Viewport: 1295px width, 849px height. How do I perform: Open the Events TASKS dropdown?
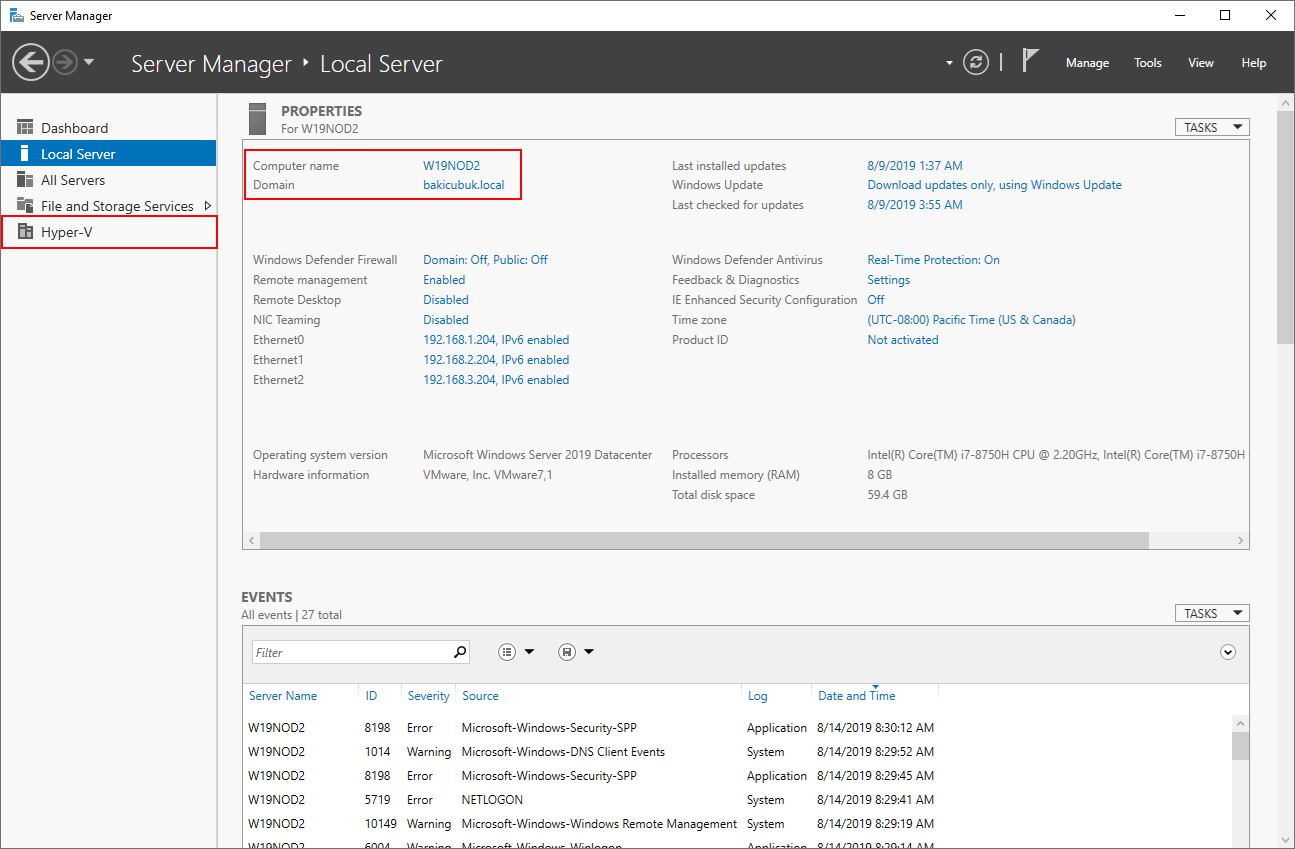pyautogui.click(x=1212, y=613)
